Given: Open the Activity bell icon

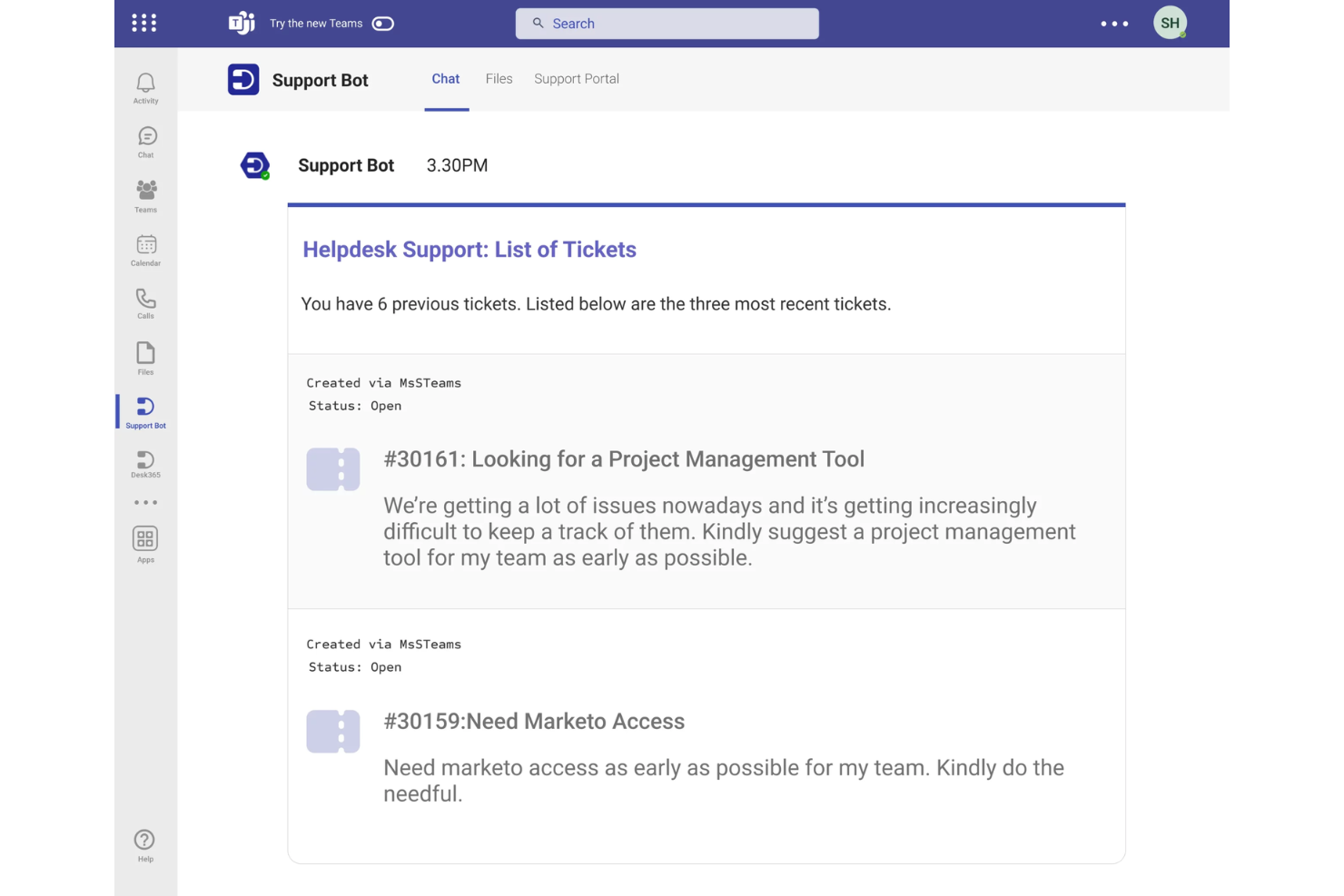Looking at the screenshot, I should [145, 87].
